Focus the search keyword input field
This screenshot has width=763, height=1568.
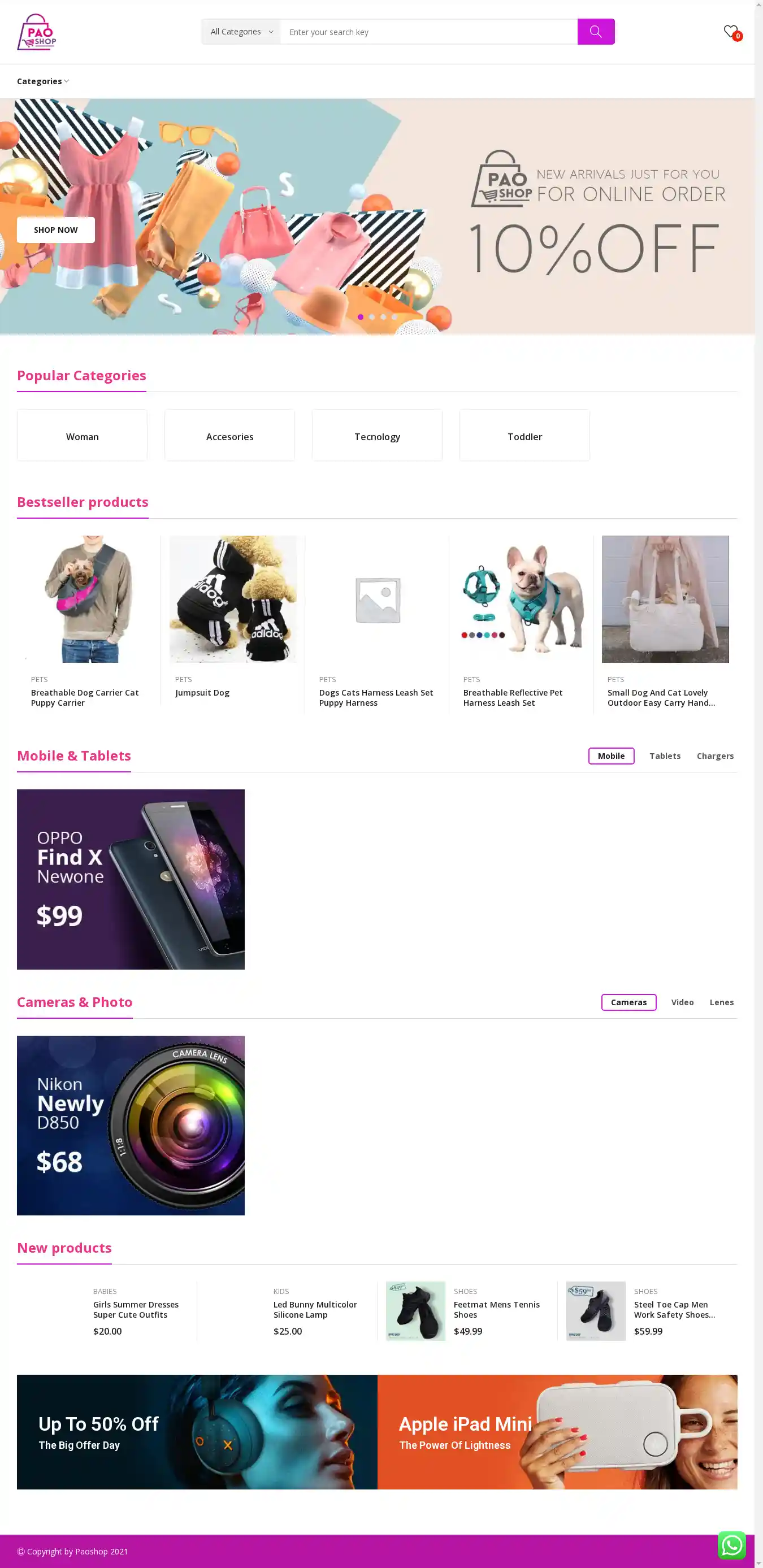tap(428, 32)
